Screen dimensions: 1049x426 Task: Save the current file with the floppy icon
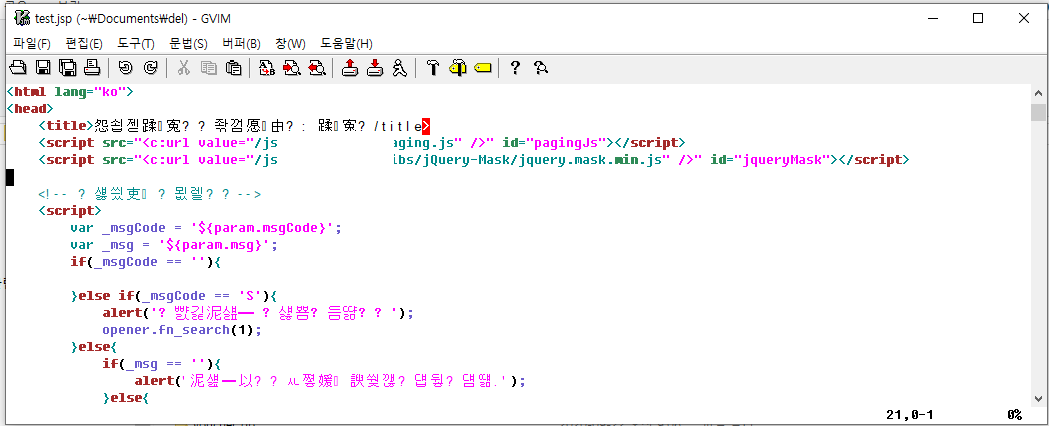[x=43, y=68]
